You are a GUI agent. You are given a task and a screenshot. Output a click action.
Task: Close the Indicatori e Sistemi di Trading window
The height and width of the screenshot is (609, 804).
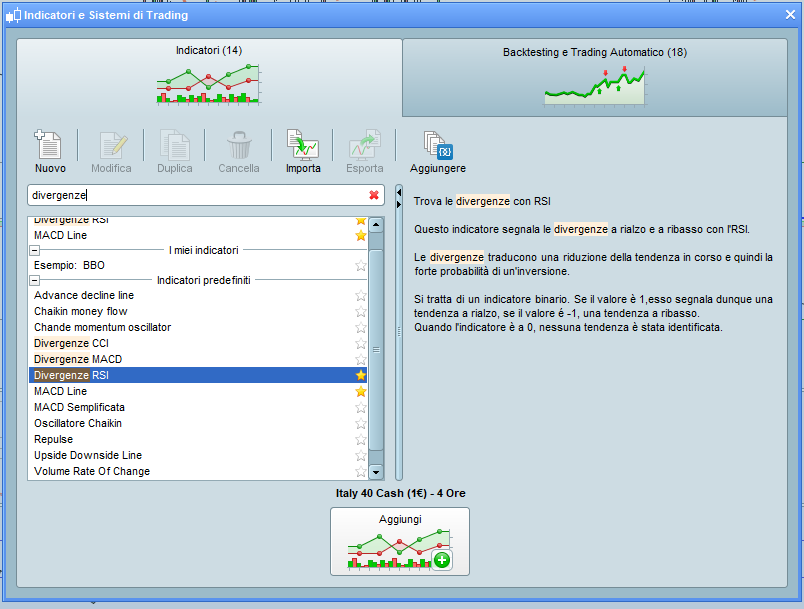click(790, 15)
